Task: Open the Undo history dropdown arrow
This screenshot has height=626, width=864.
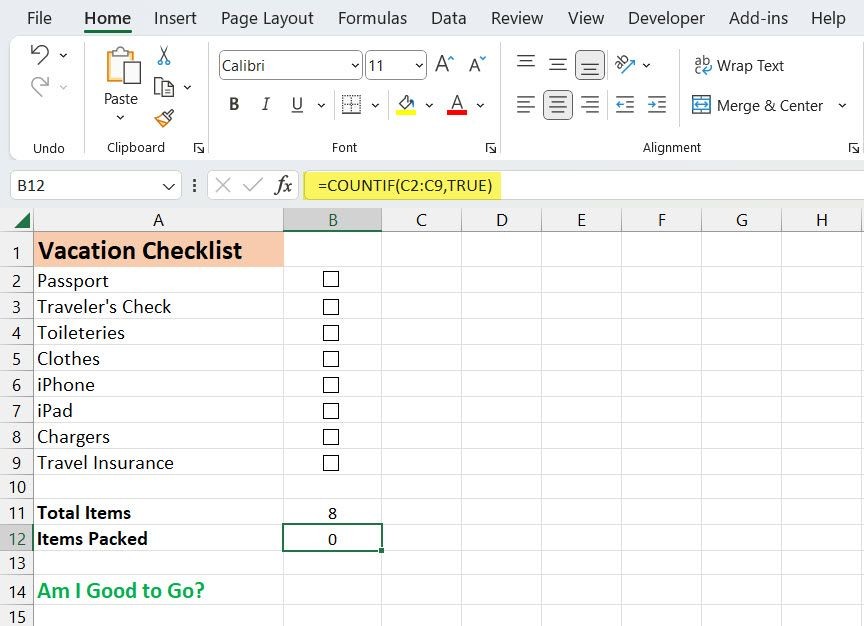Action: (63, 55)
